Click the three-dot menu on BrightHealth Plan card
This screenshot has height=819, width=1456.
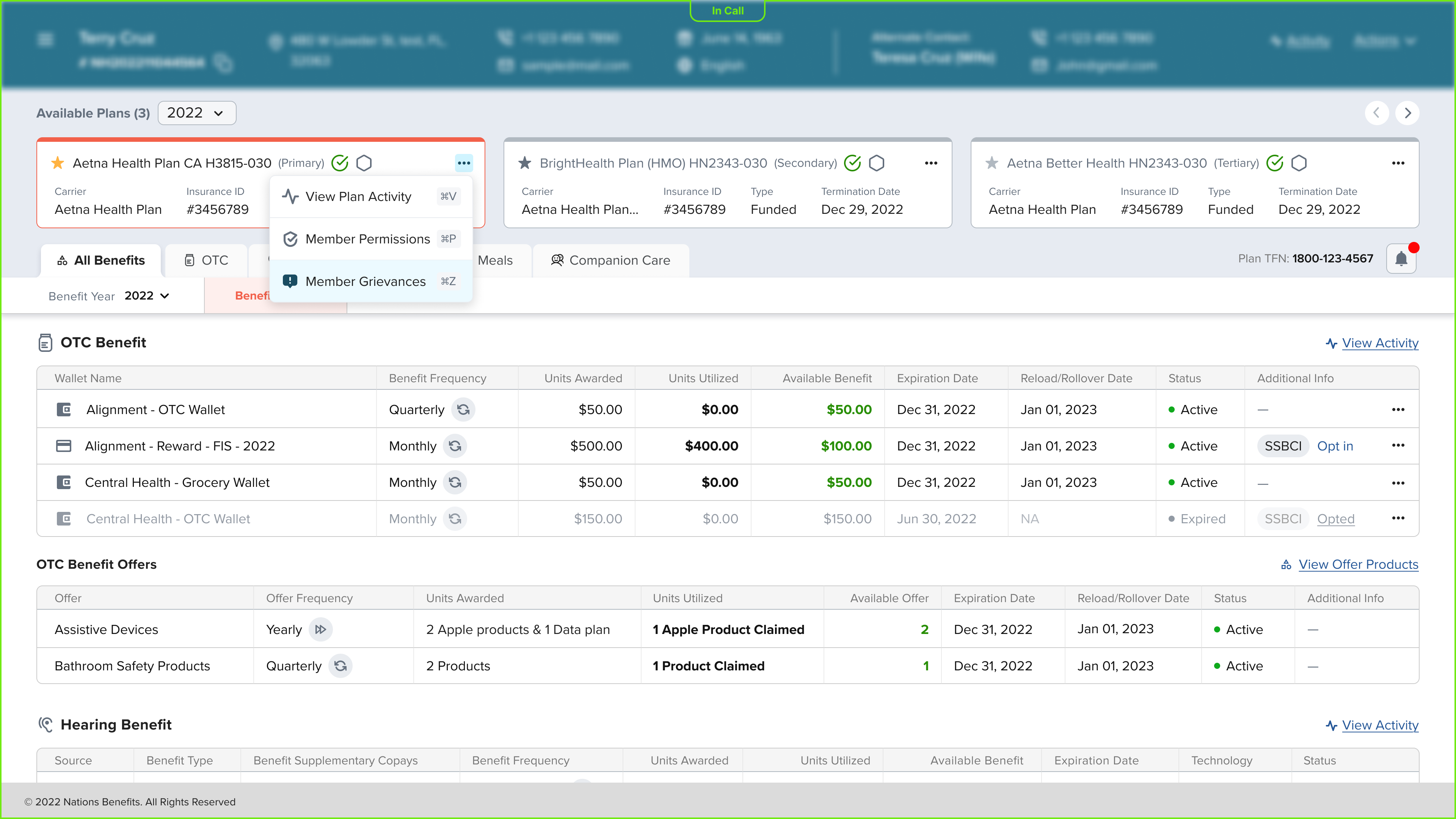pos(931,163)
